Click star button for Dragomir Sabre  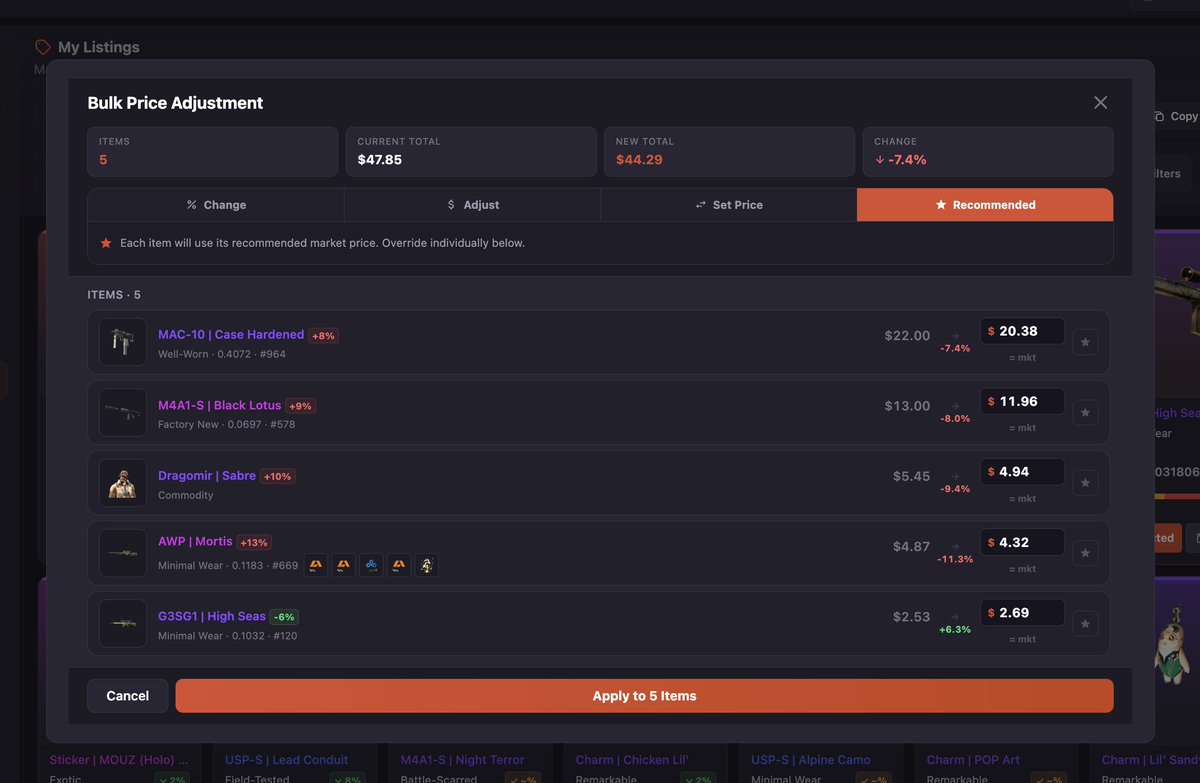click(x=1086, y=484)
